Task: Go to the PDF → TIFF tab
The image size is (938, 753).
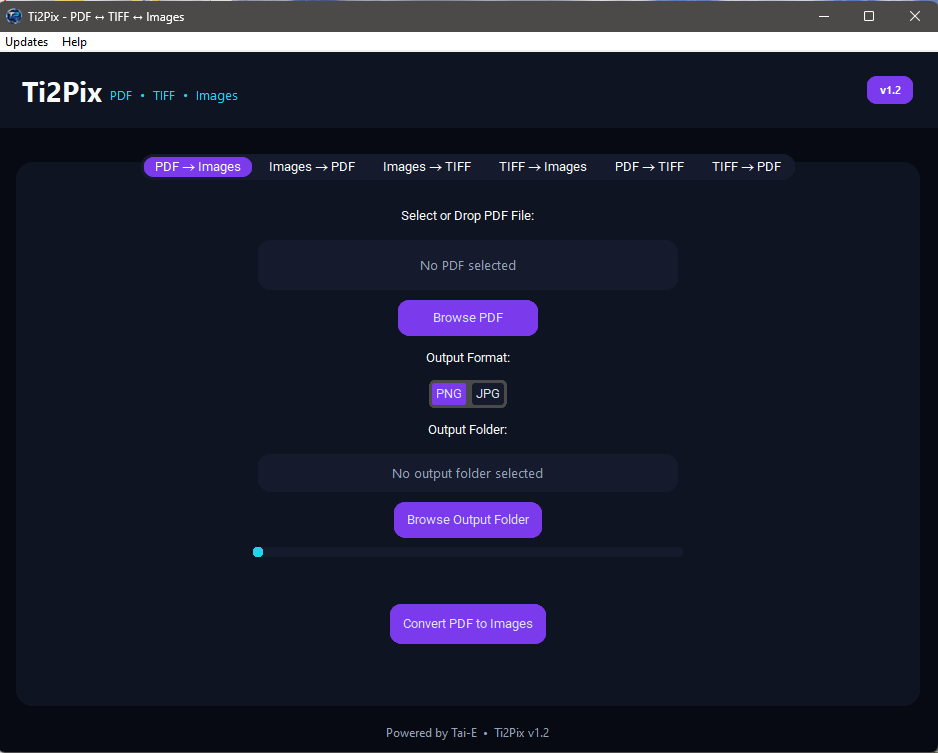Action: pos(649,167)
